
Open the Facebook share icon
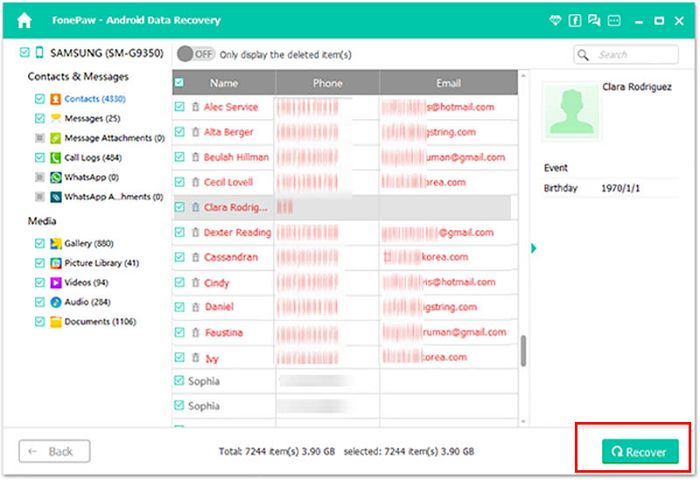click(x=575, y=21)
